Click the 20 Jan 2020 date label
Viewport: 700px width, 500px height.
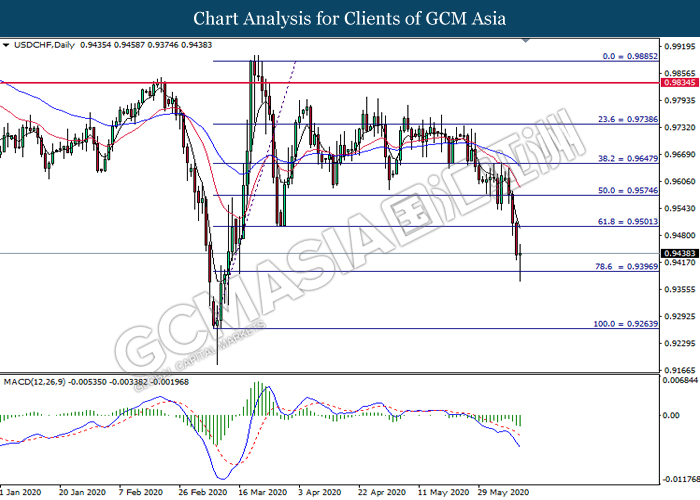click(82, 492)
